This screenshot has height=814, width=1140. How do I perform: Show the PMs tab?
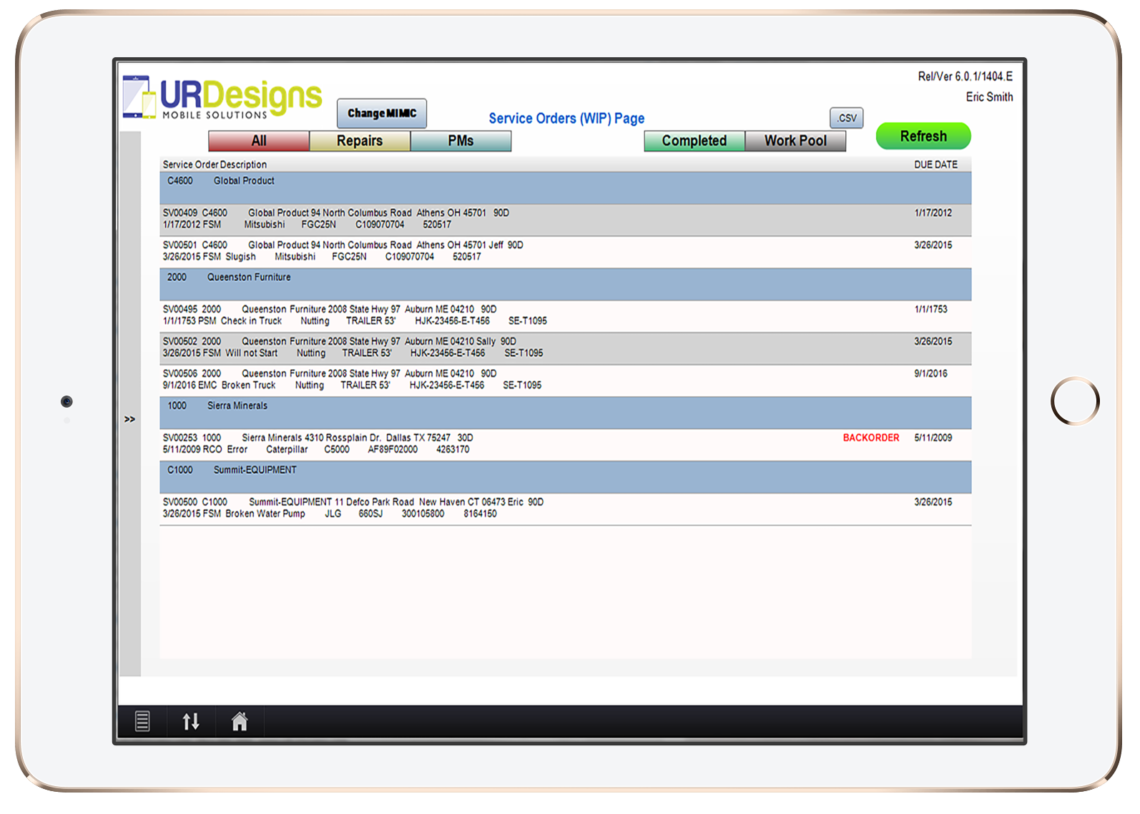(461, 141)
